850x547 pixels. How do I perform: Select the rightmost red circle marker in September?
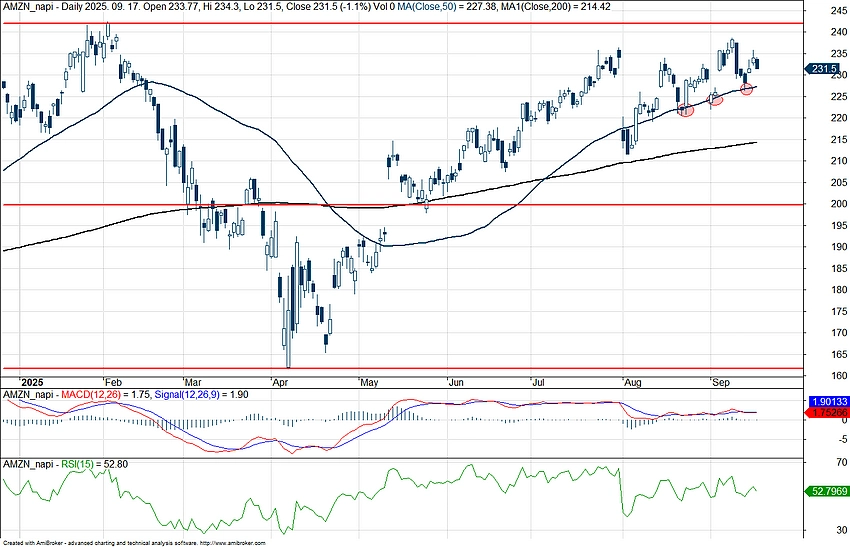746,90
